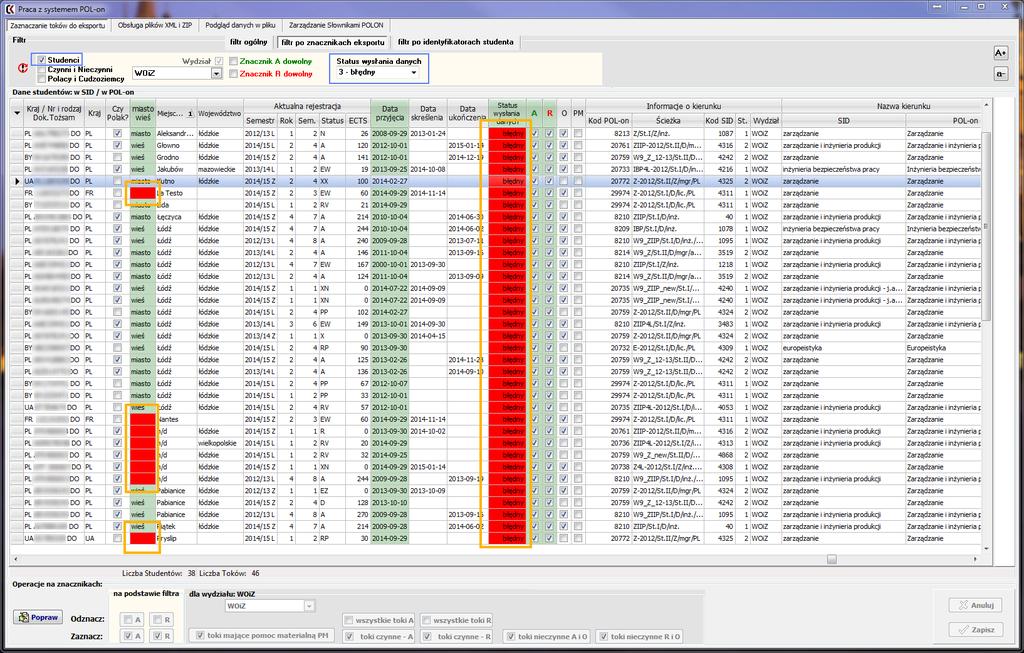Open Zarządzanie Słownikami POLON tab

pos(336,25)
